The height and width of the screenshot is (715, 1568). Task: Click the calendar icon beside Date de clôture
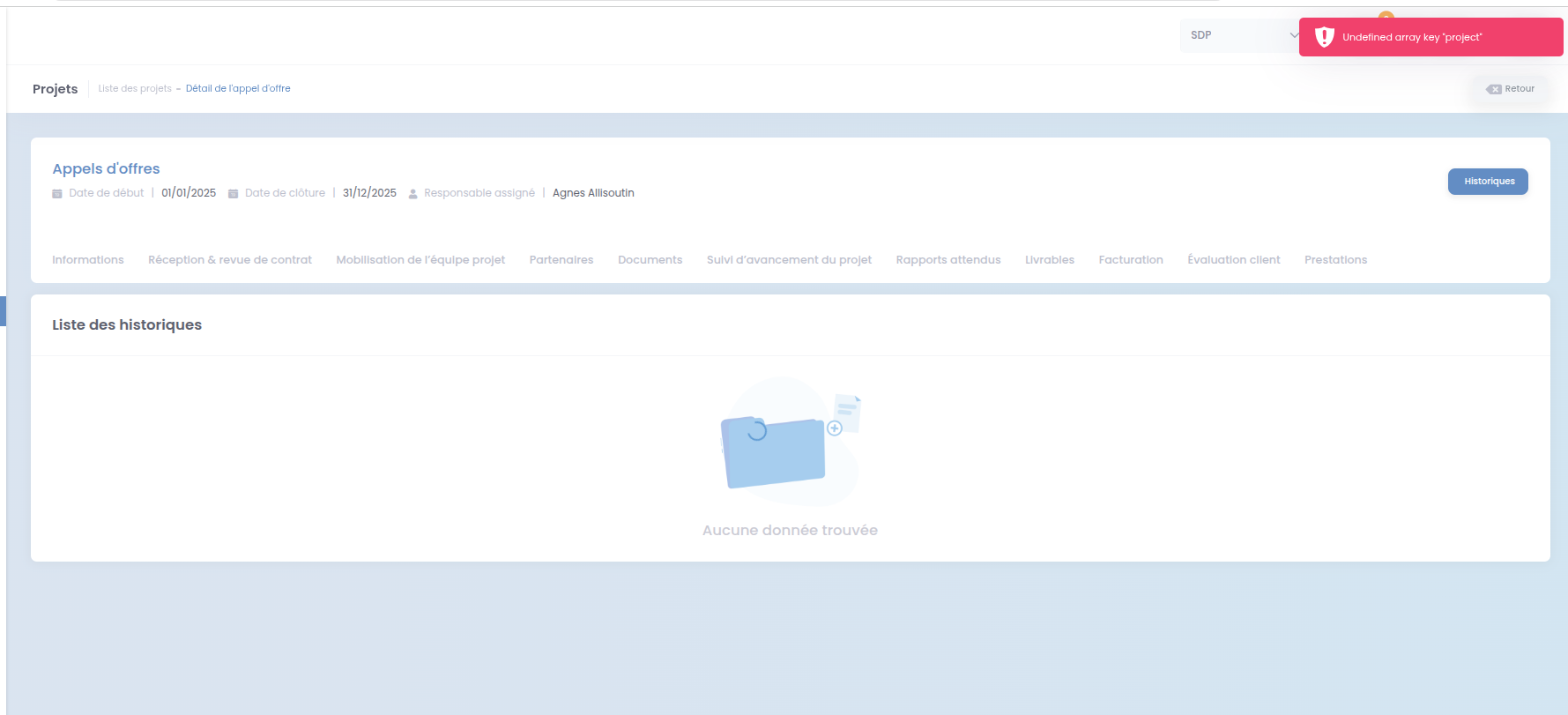(x=234, y=193)
